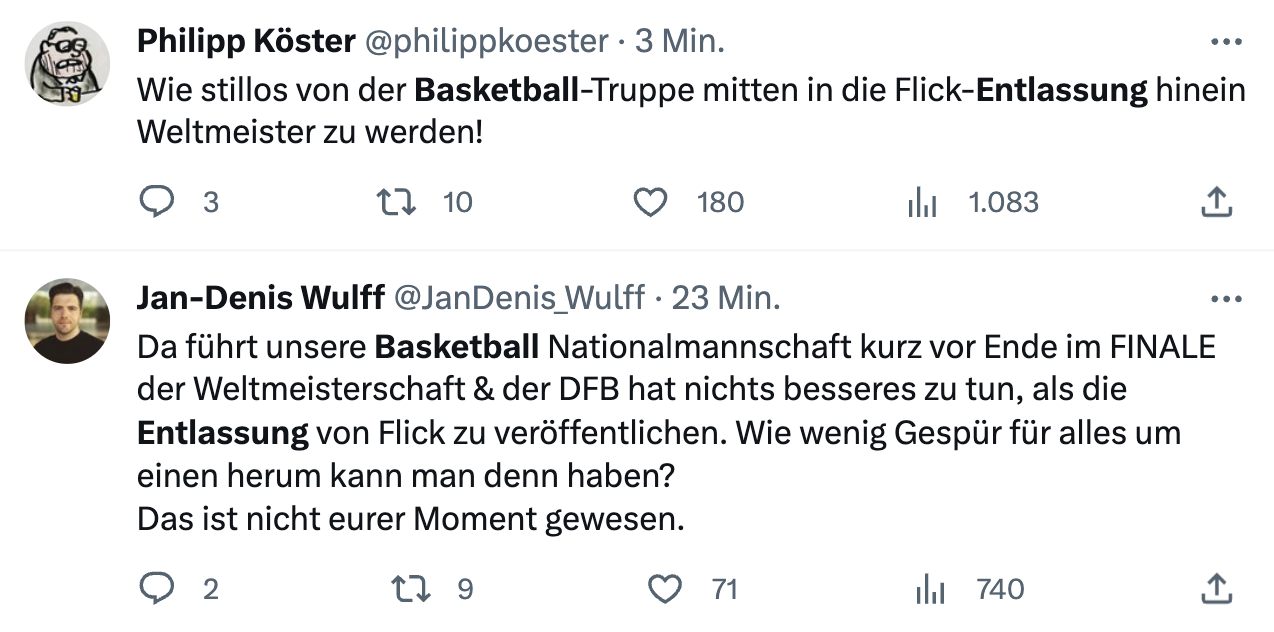Open the 23 Min. tweet timestamp
This screenshot has height=632, width=1274.
click(725, 297)
